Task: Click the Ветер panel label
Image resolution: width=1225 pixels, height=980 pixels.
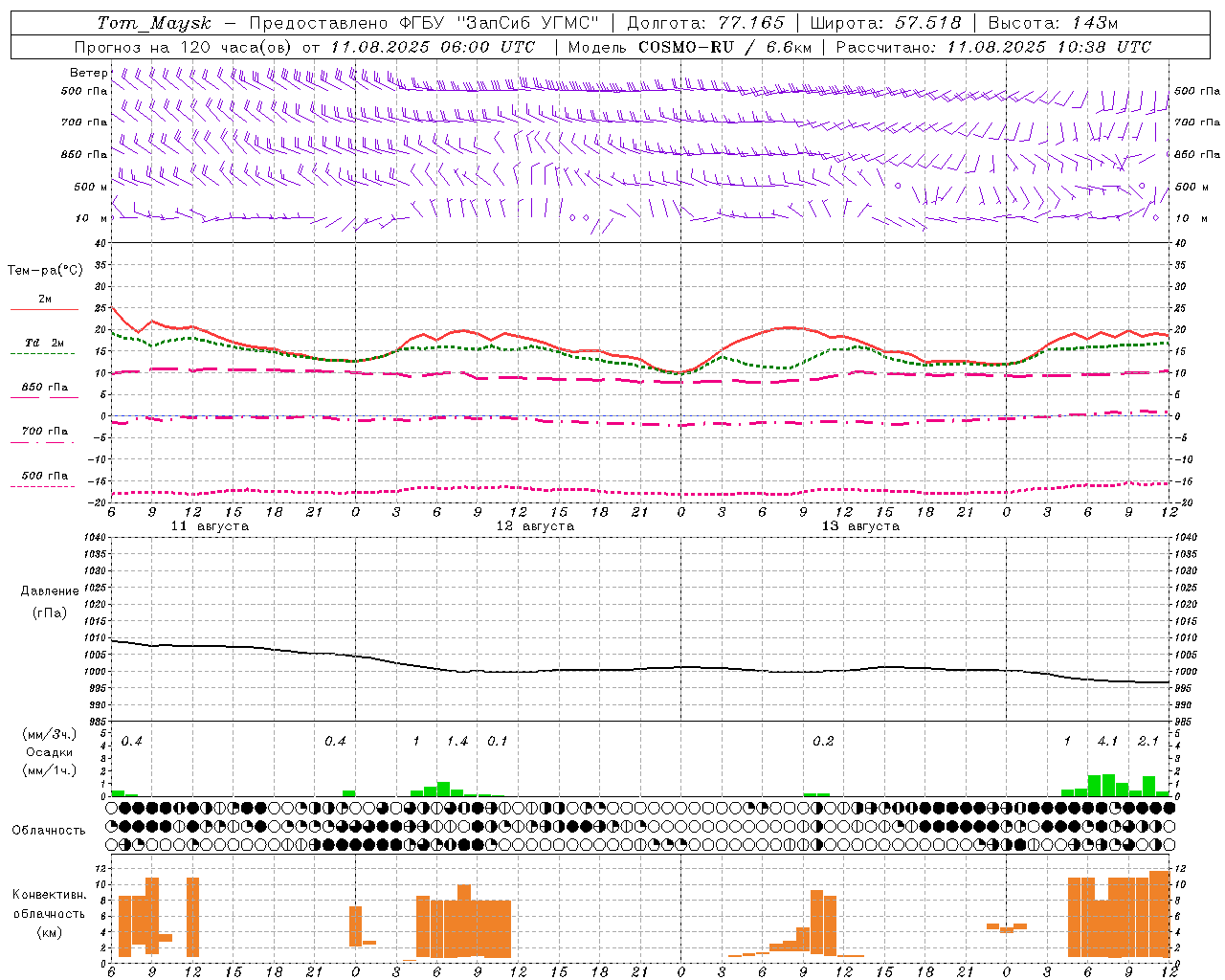Action: (x=89, y=73)
